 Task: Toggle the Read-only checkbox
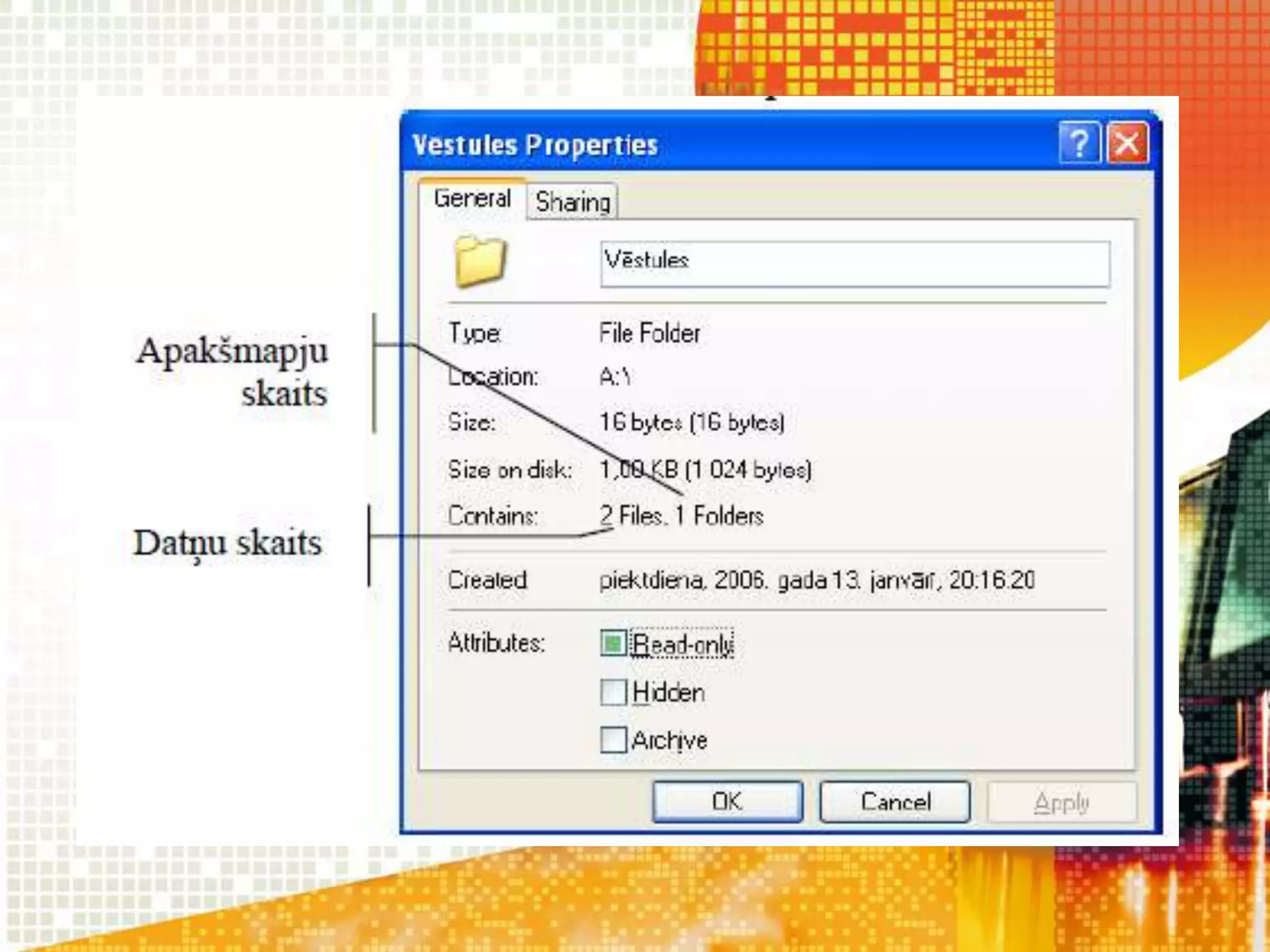613,643
